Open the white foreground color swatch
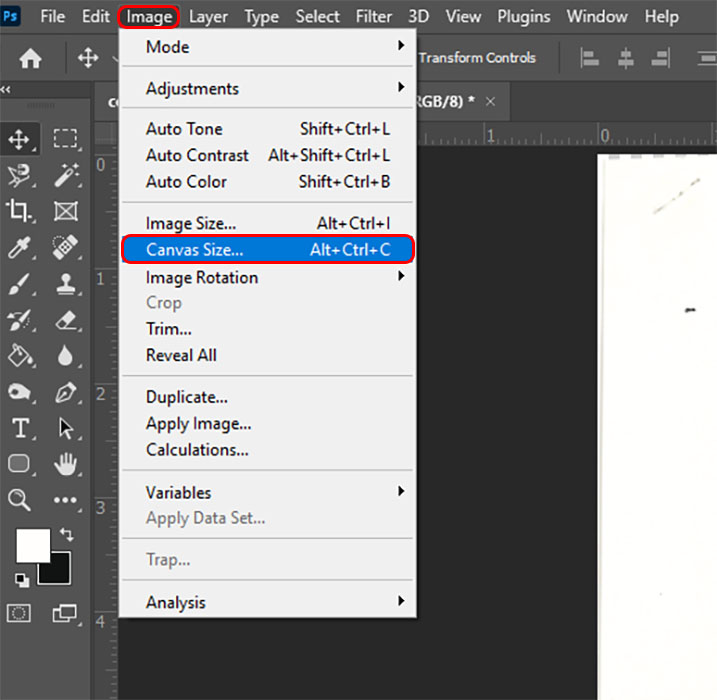Image resolution: width=717 pixels, height=700 pixels. pyautogui.click(x=32, y=545)
